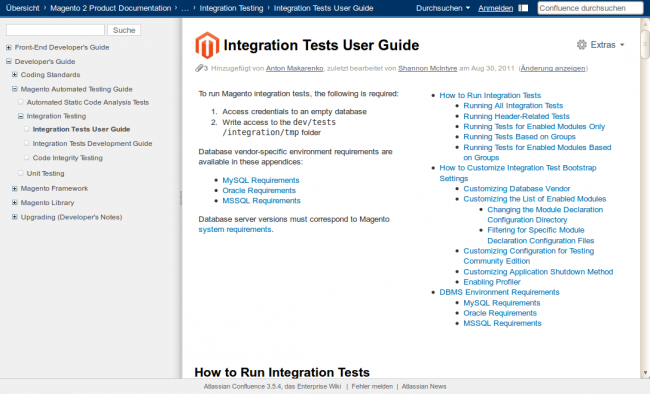Click Integration Tests User Guide breadcrumb

pyautogui.click(x=323, y=8)
